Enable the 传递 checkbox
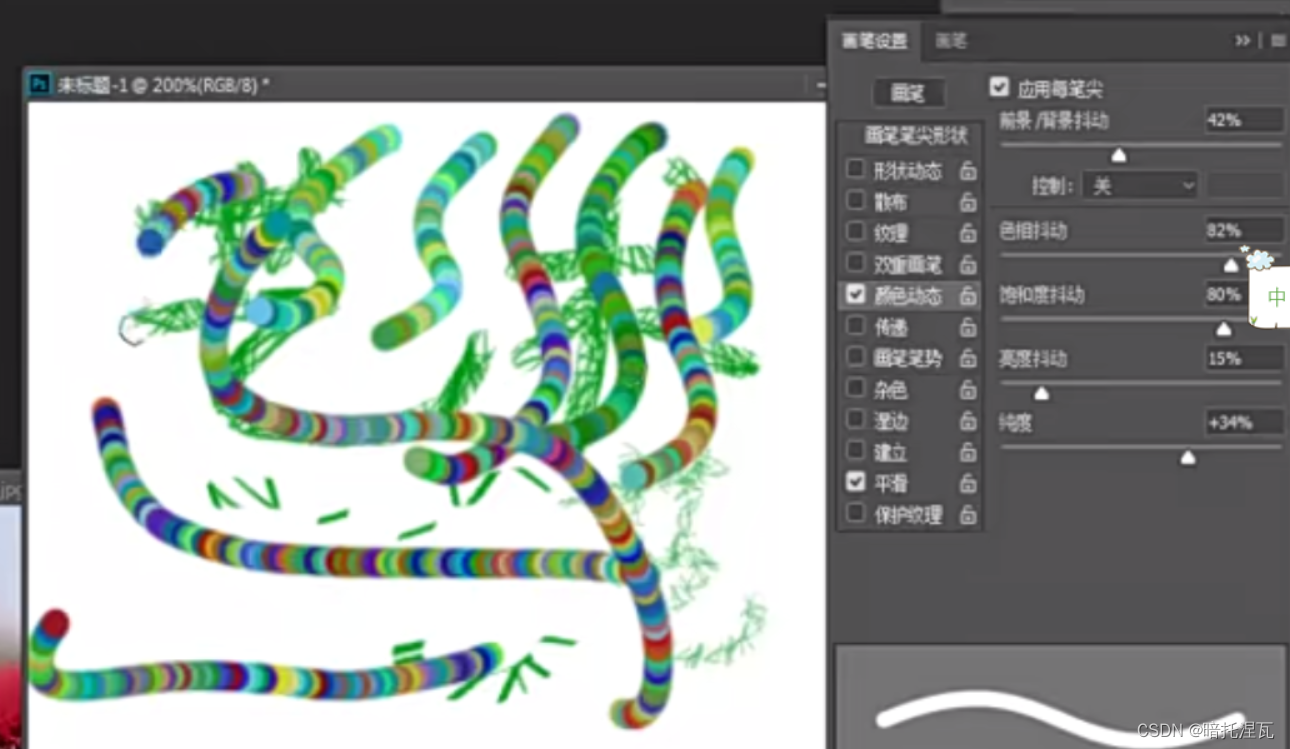Screen dimensions: 1290x749 [855, 325]
